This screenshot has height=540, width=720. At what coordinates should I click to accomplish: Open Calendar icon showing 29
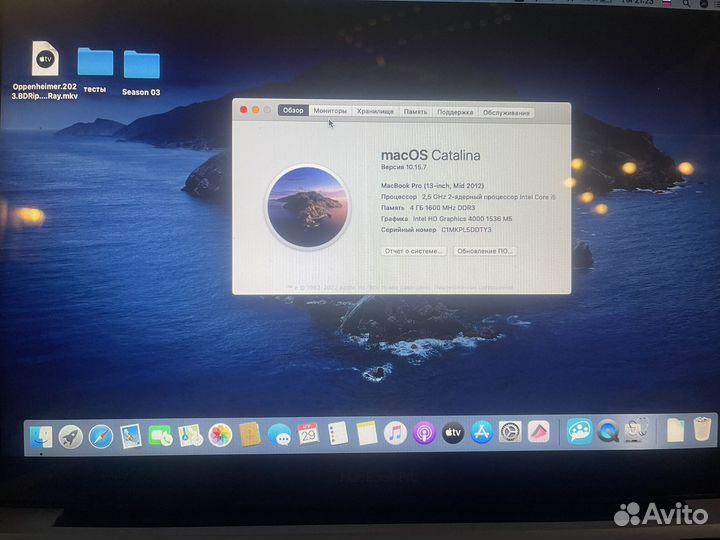point(309,433)
